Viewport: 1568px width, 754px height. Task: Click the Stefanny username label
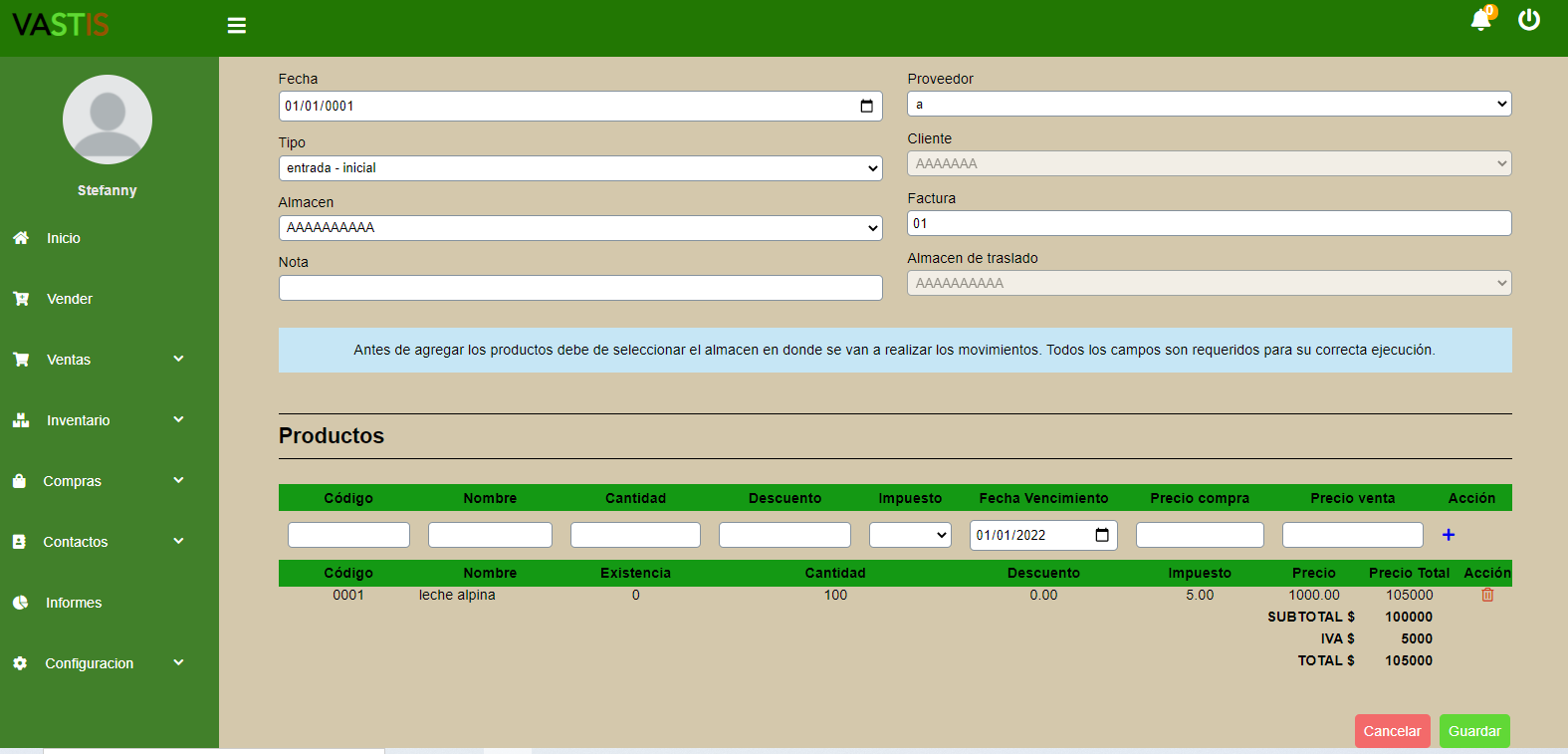[x=108, y=190]
